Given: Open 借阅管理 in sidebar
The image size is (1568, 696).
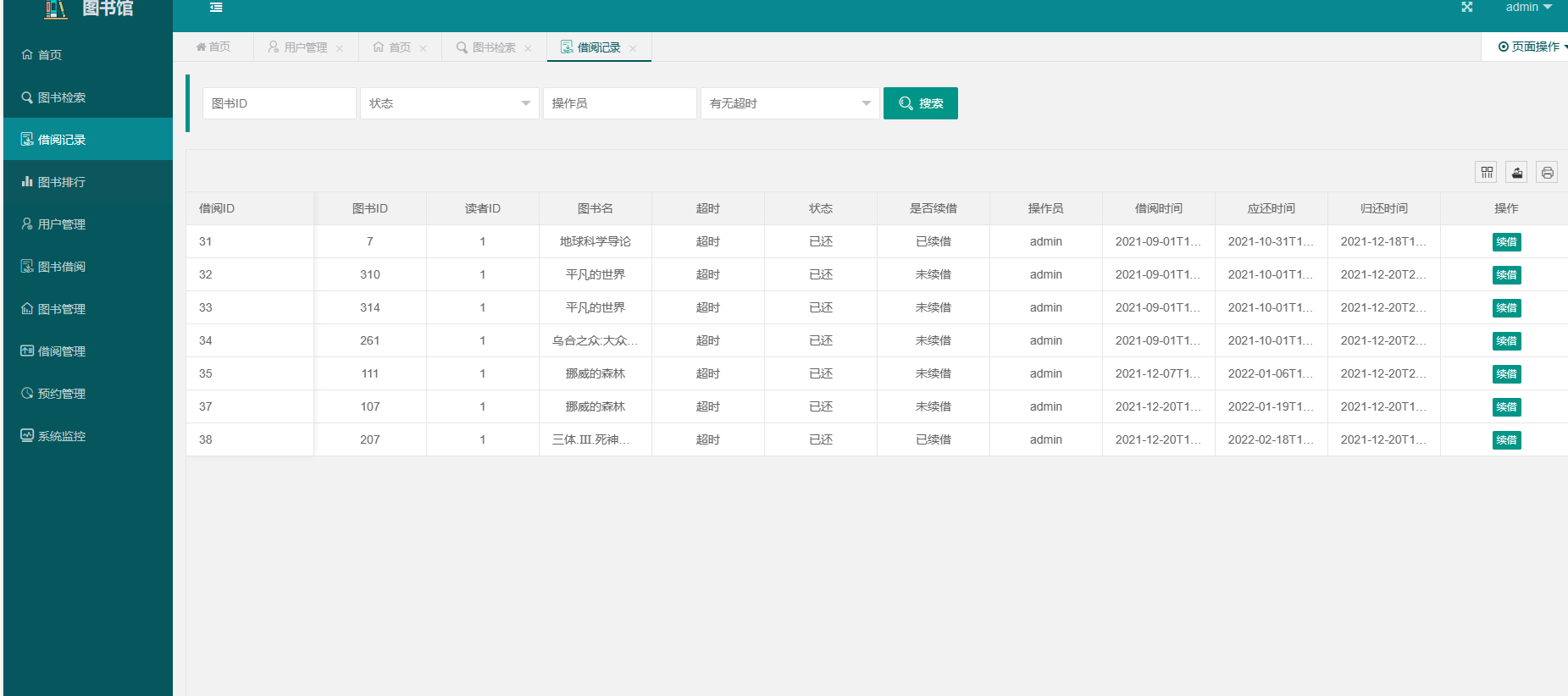Looking at the screenshot, I should (88, 351).
